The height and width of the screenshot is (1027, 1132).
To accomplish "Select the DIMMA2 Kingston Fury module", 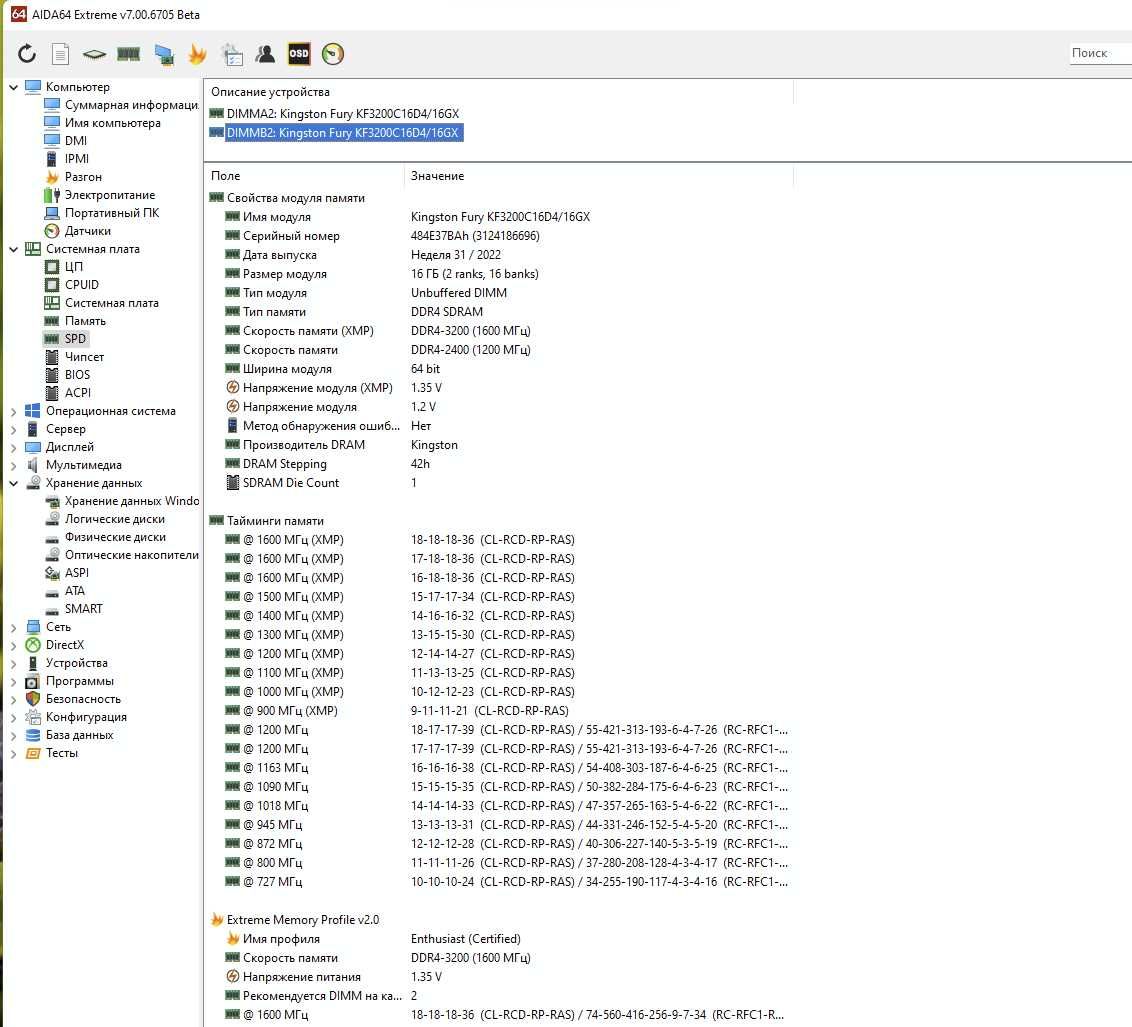I will point(342,114).
